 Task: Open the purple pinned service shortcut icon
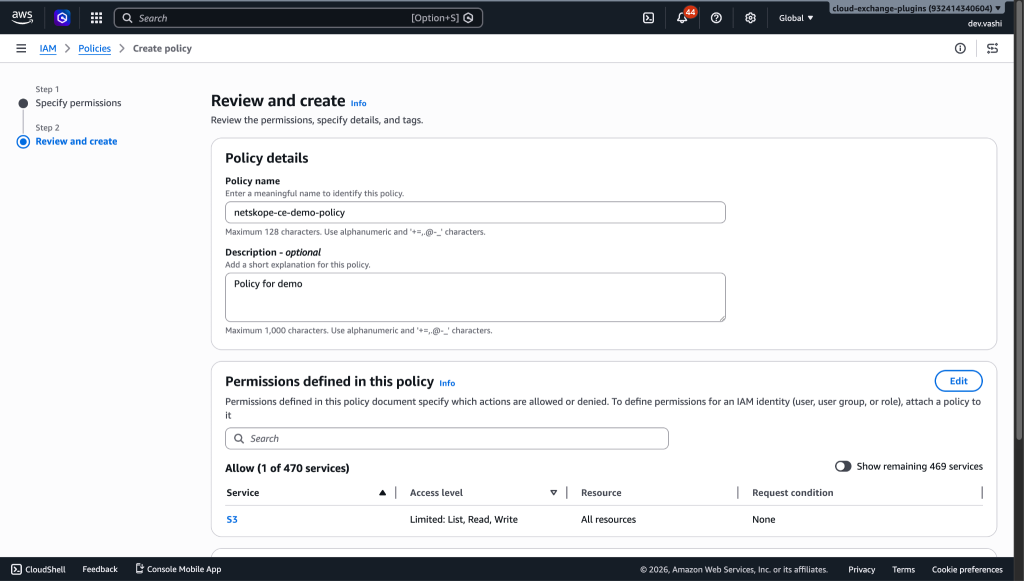62,18
